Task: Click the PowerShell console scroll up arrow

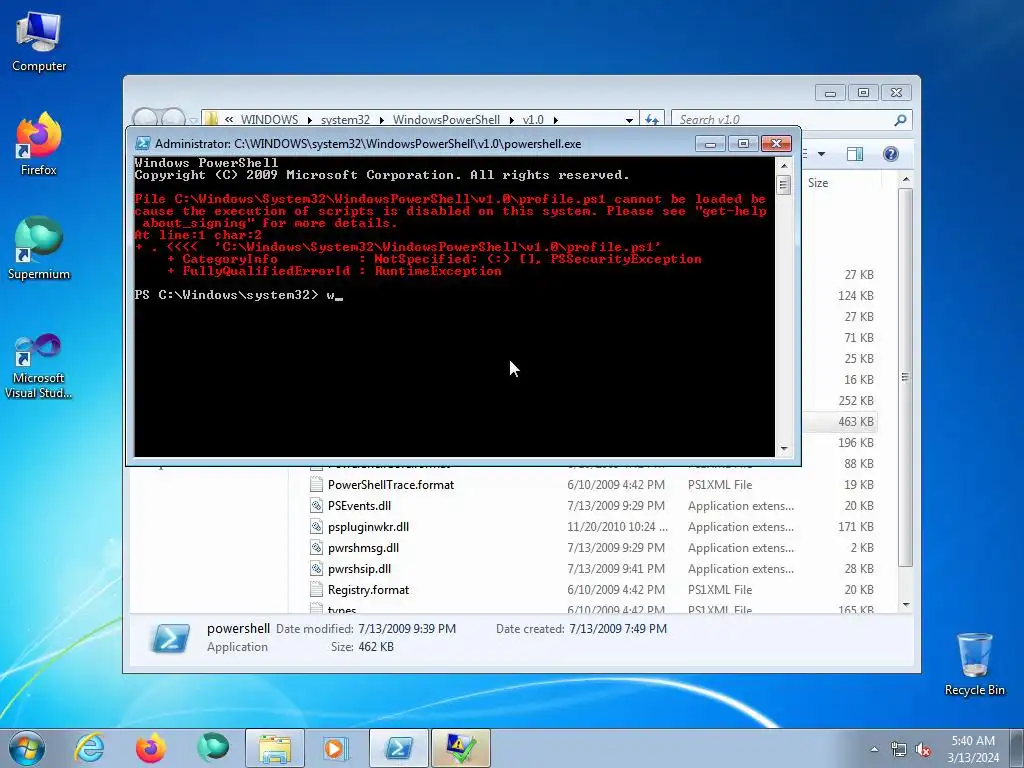Action: [784, 166]
